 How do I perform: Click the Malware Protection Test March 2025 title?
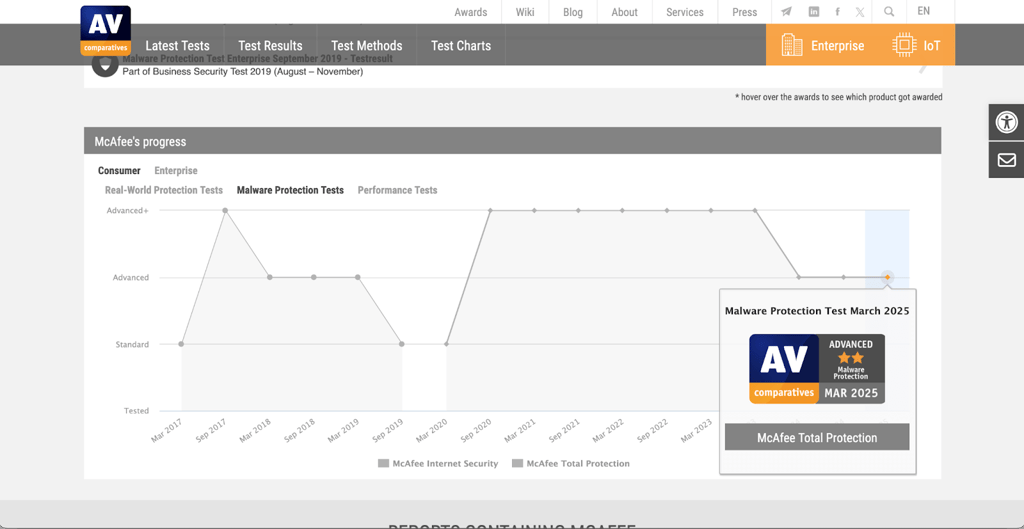tap(817, 312)
